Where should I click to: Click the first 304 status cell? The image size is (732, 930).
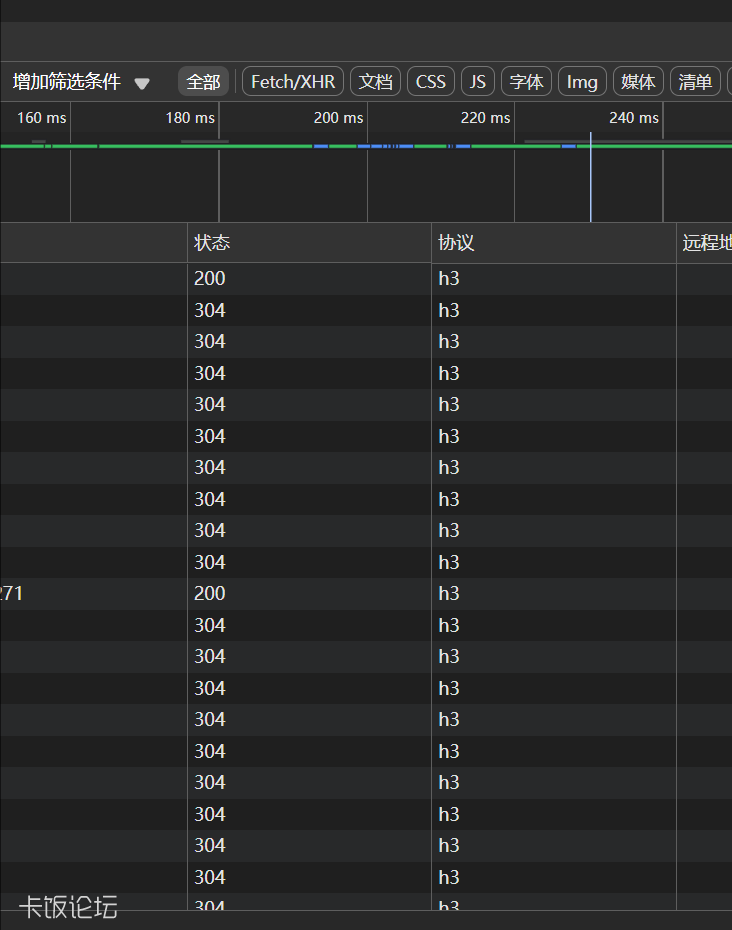210,311
